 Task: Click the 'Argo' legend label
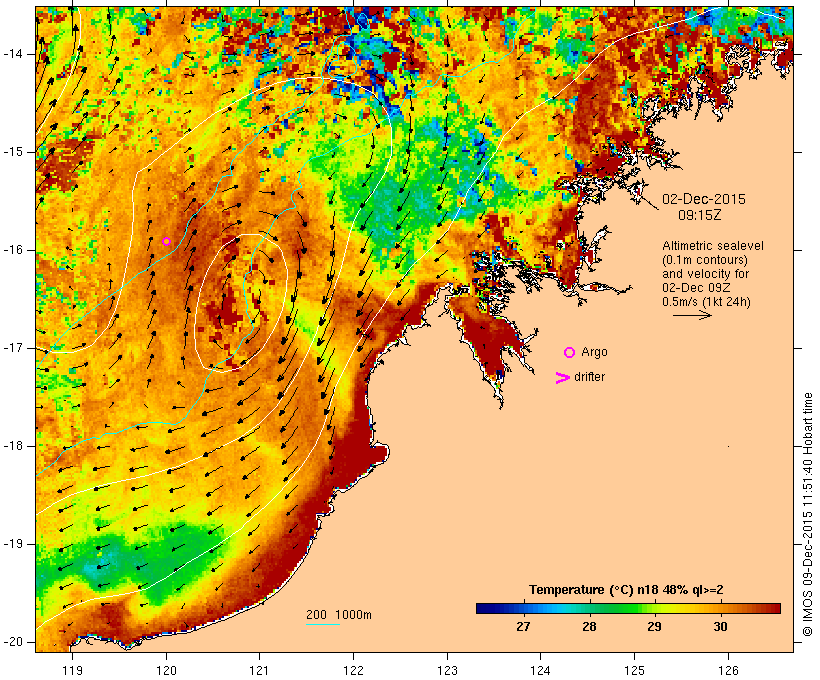click(595, 352)
